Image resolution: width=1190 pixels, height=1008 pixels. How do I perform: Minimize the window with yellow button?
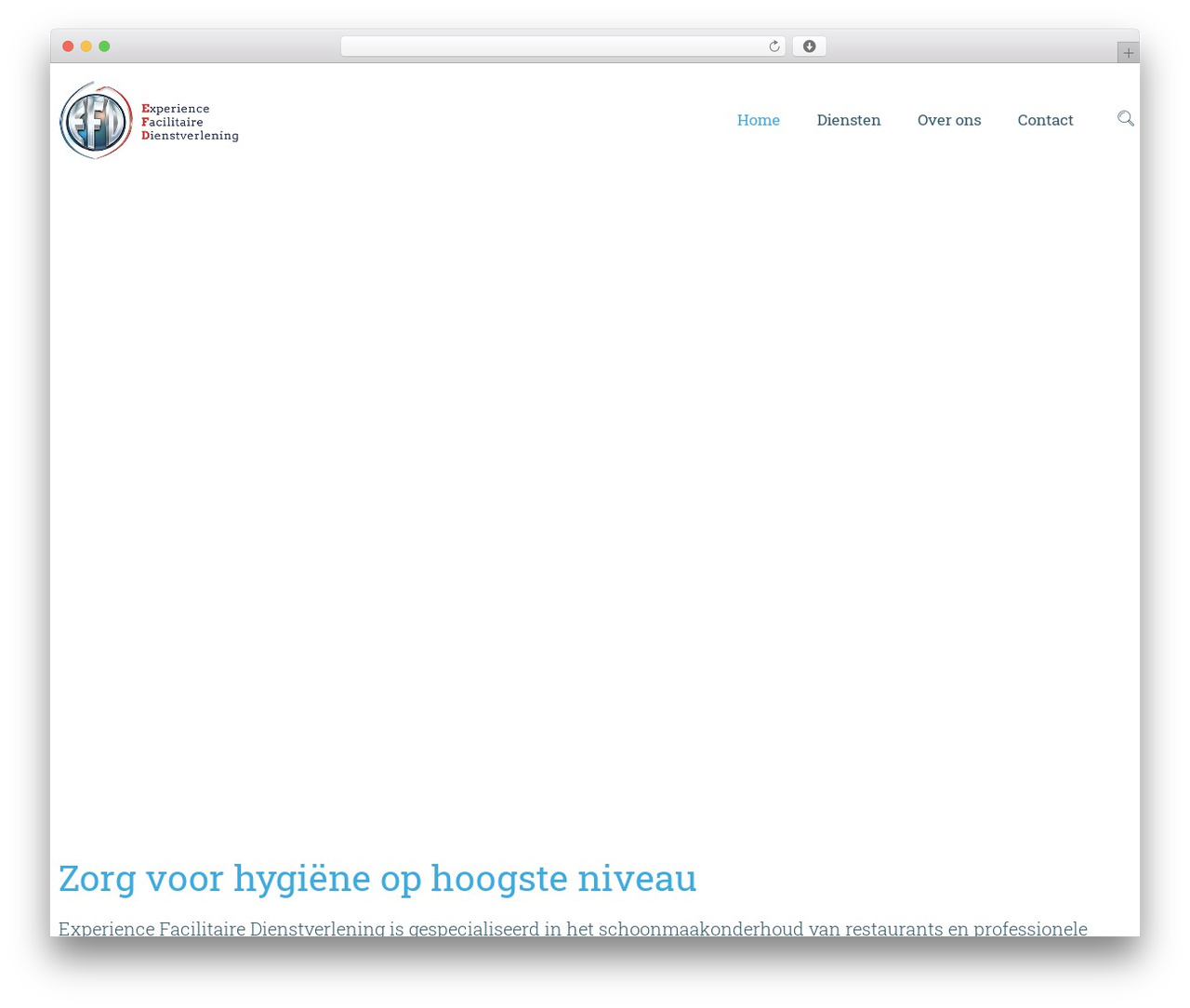[x=86, y=46]
